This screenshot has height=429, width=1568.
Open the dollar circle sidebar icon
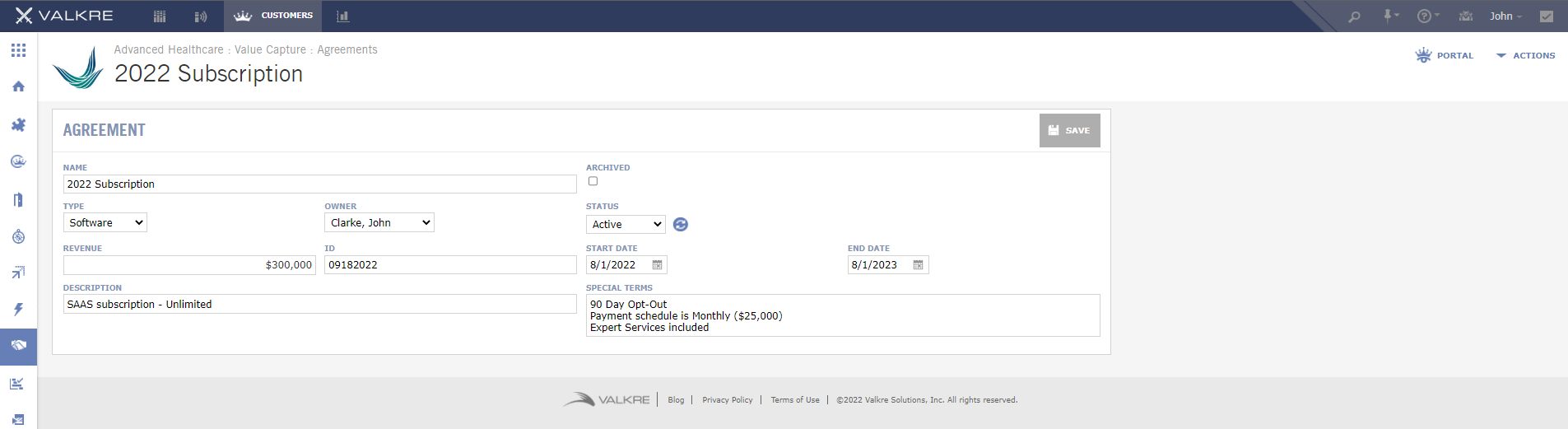18,237
